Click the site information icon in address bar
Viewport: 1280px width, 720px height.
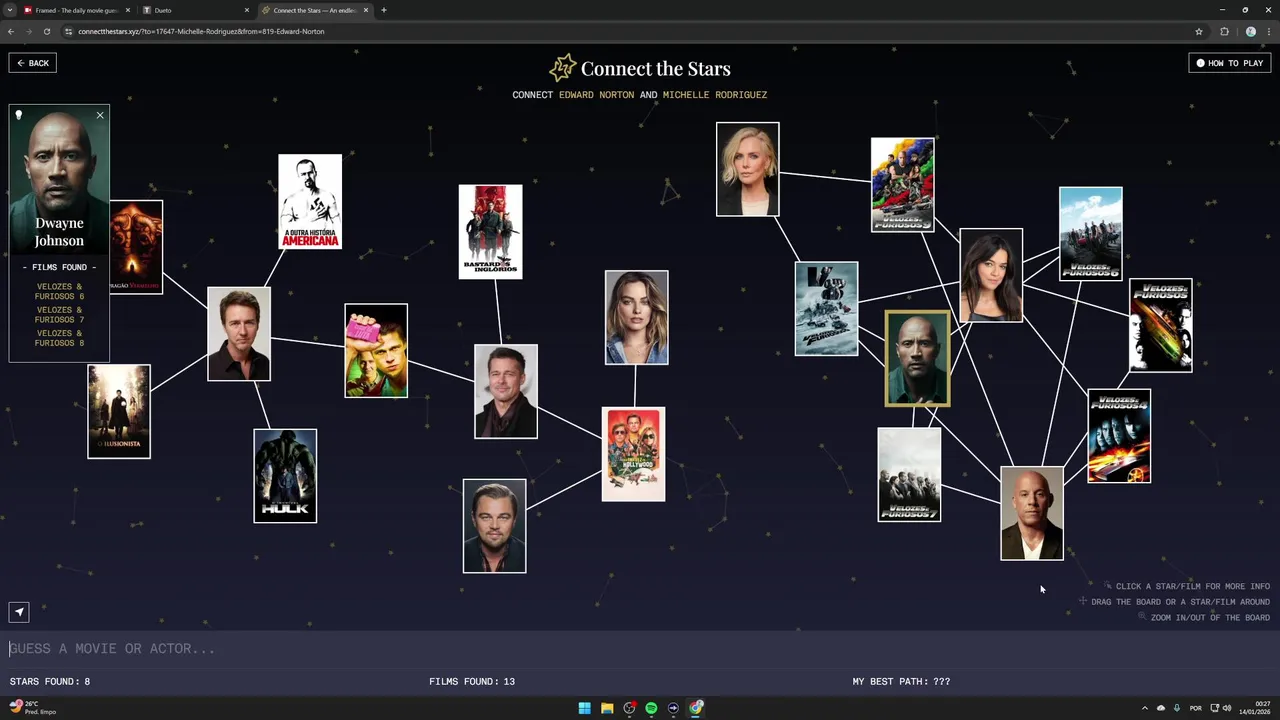tap(69, 31)
